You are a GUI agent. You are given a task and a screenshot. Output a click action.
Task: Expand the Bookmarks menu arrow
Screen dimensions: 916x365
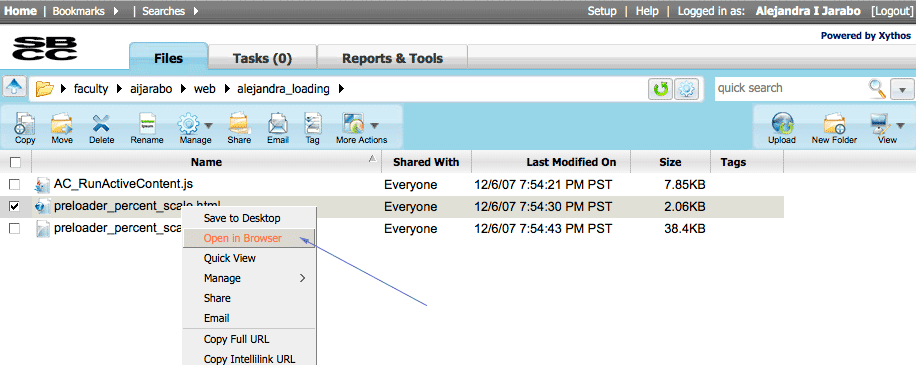coord(116,11)
